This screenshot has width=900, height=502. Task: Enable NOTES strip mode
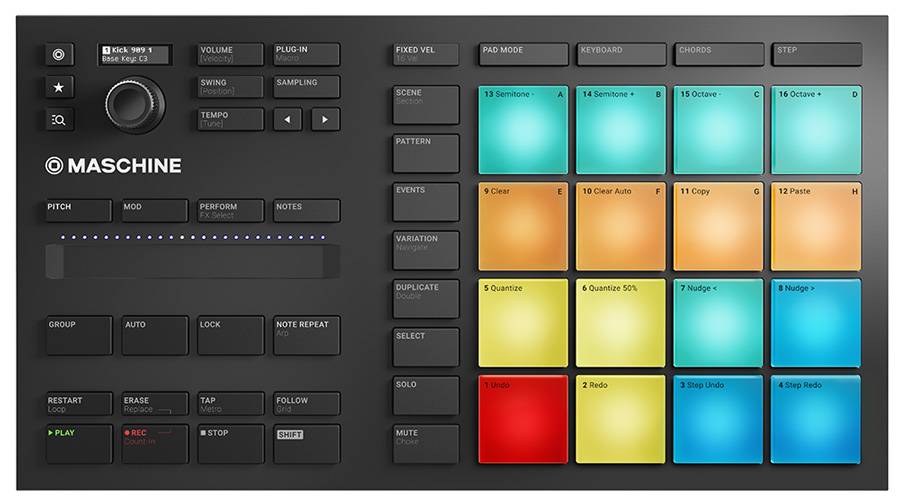(x=307, y=211)
